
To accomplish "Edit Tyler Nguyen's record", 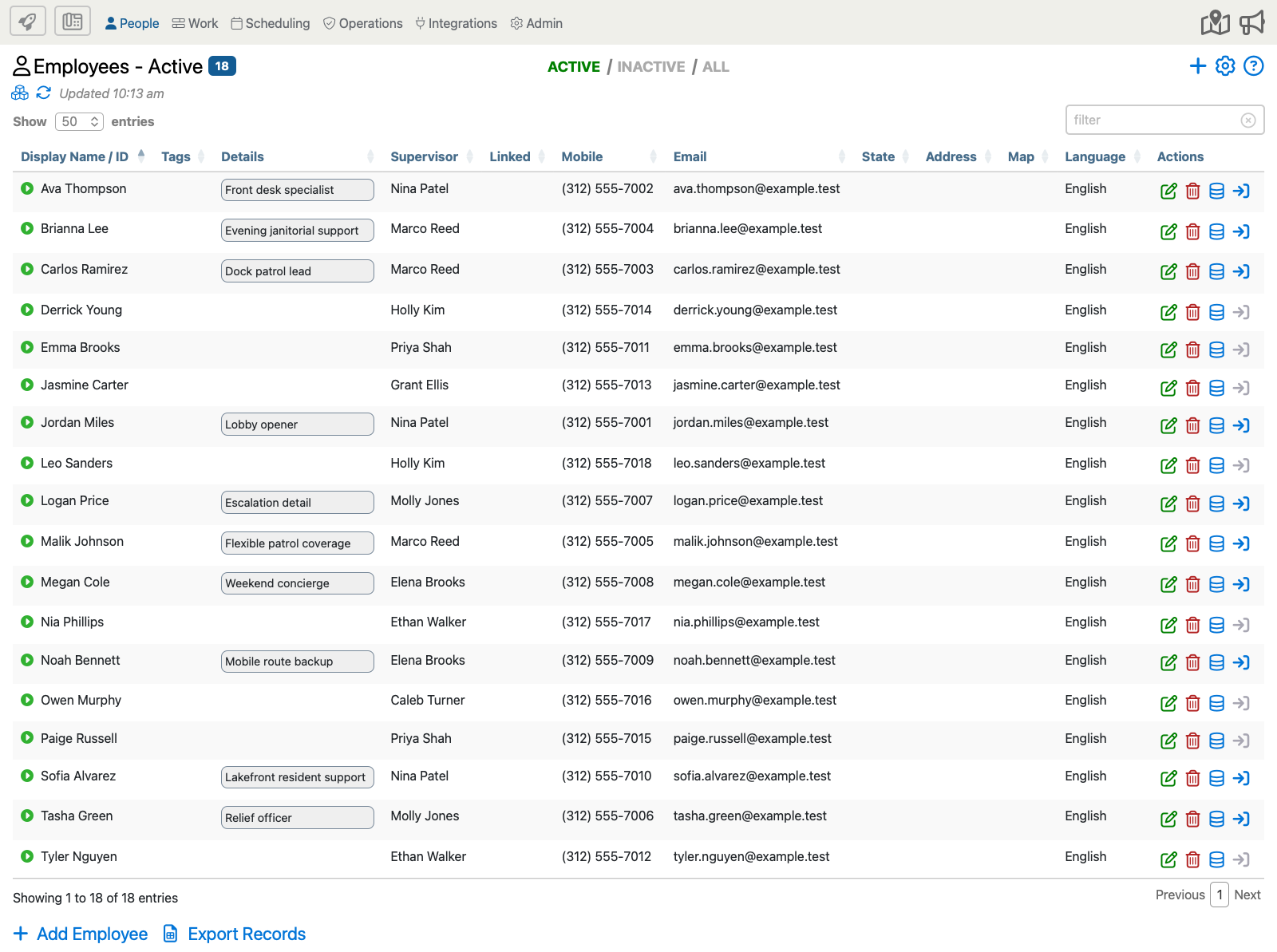I will point(1168,859).
